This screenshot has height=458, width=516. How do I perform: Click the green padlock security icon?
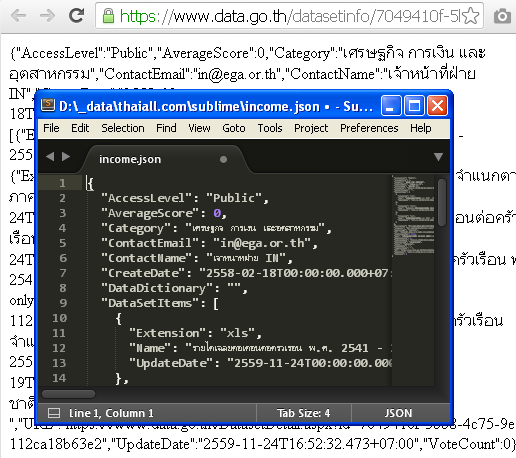[x=108, y=16]
